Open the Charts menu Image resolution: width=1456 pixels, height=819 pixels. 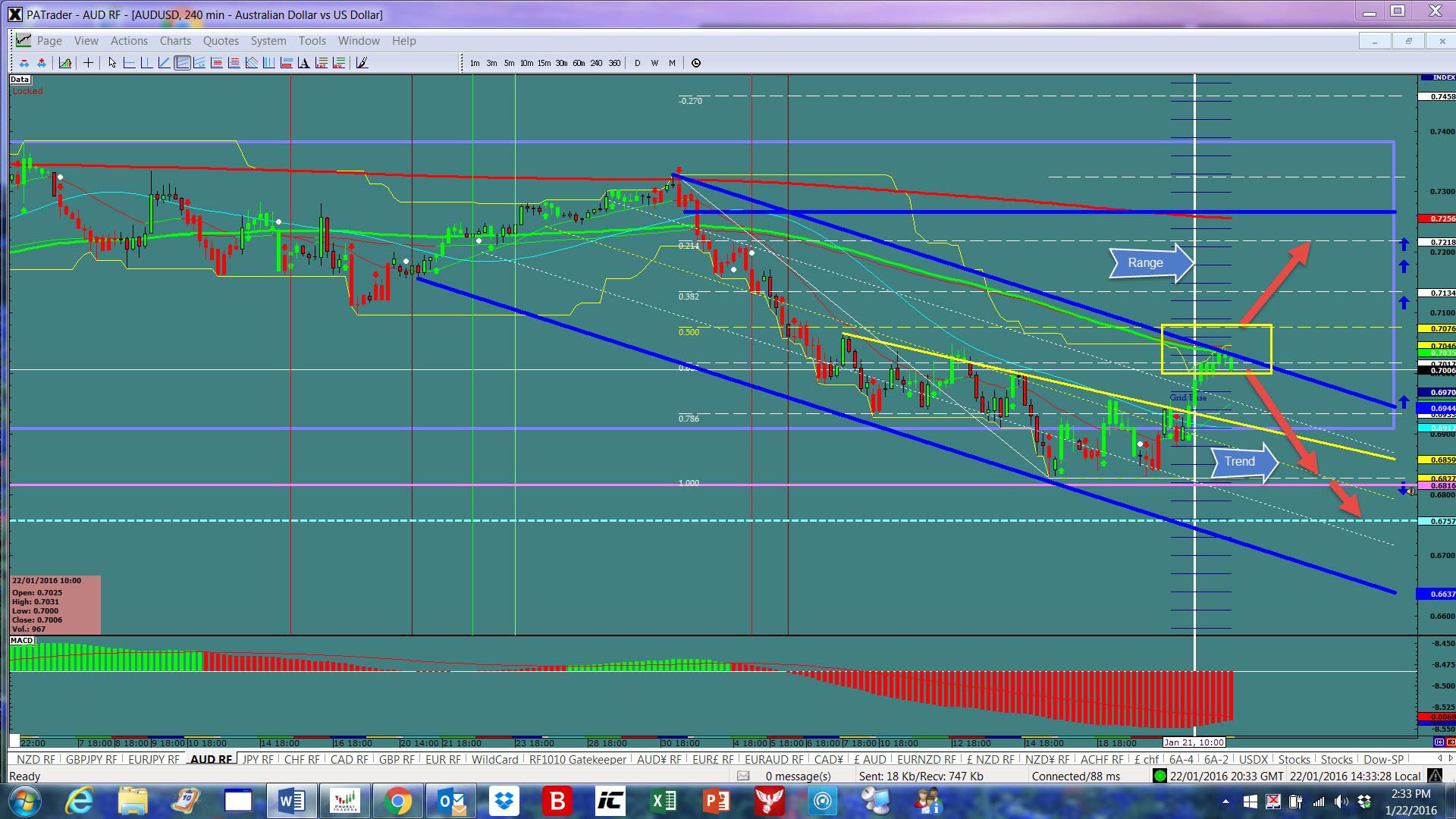coord(175,41)
